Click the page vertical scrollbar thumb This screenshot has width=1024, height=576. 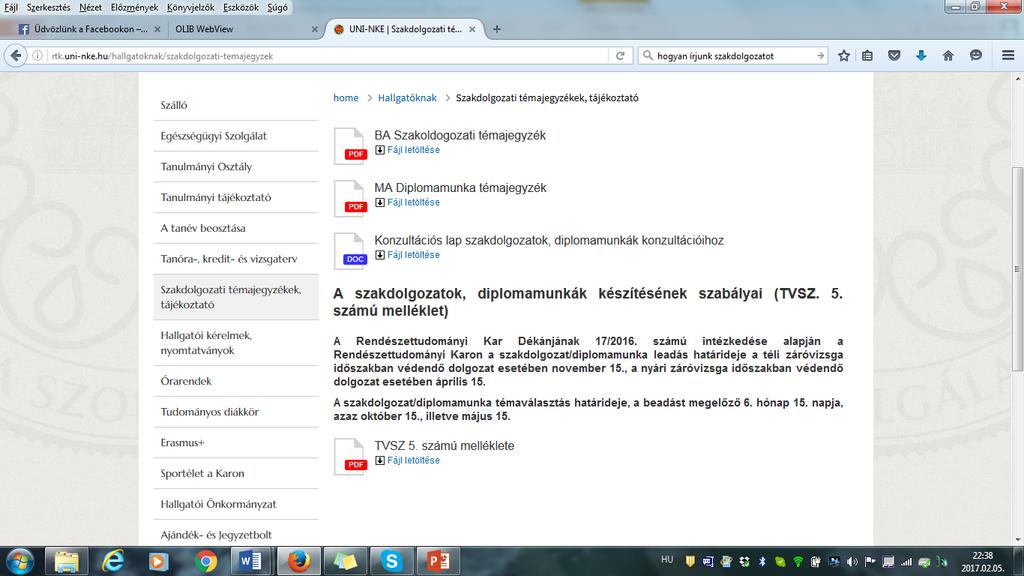click(1017, 269)
